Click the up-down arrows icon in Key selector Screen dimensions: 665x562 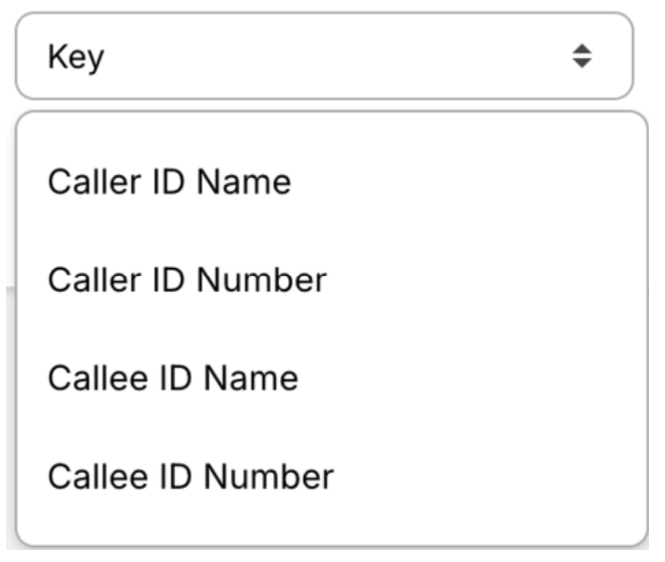coord(582,57)
